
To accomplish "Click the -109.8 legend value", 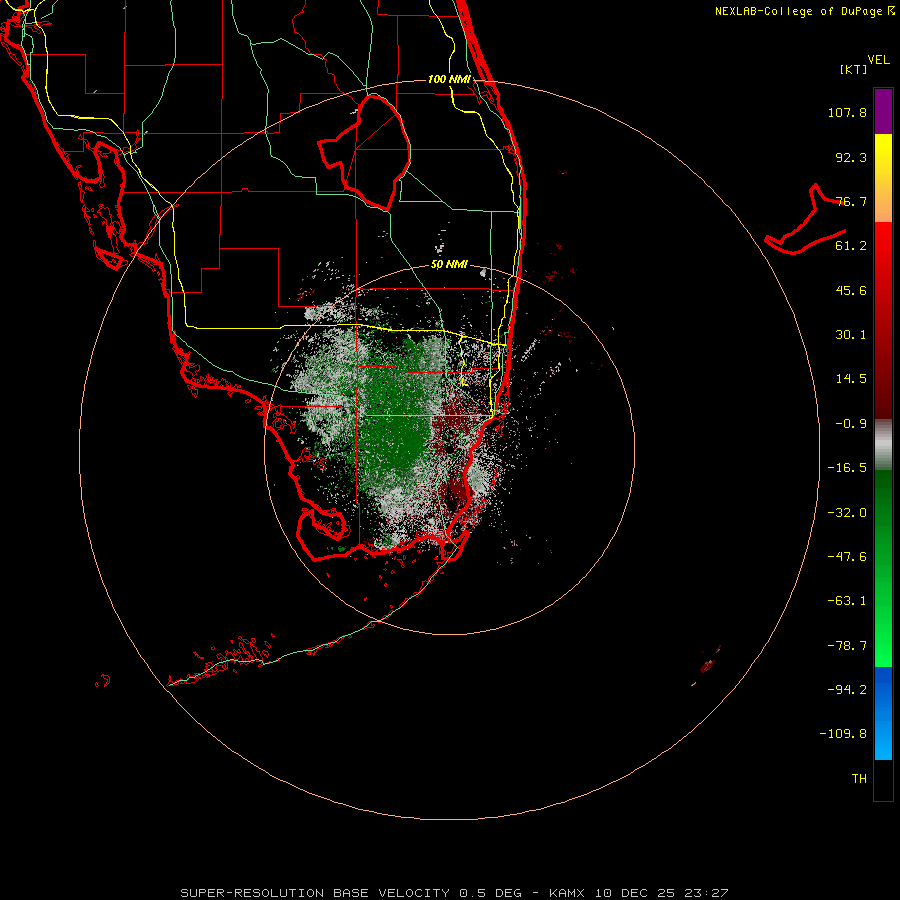I will tap(843, 734).
